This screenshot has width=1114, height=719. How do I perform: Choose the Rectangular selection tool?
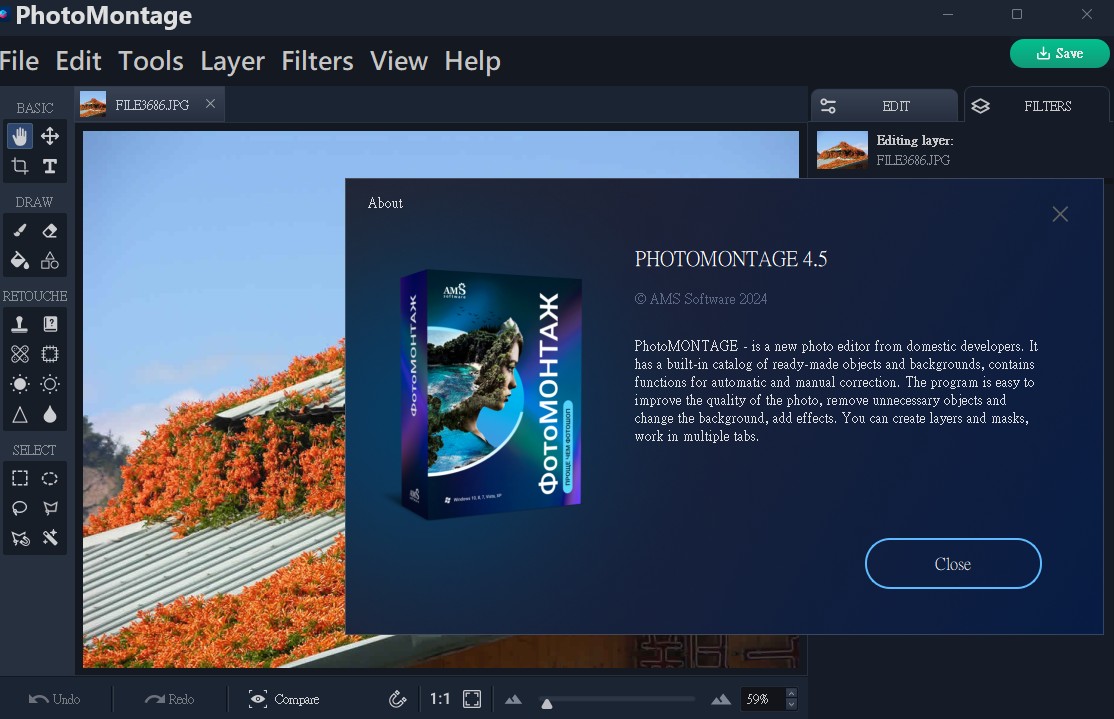point(20,479)
